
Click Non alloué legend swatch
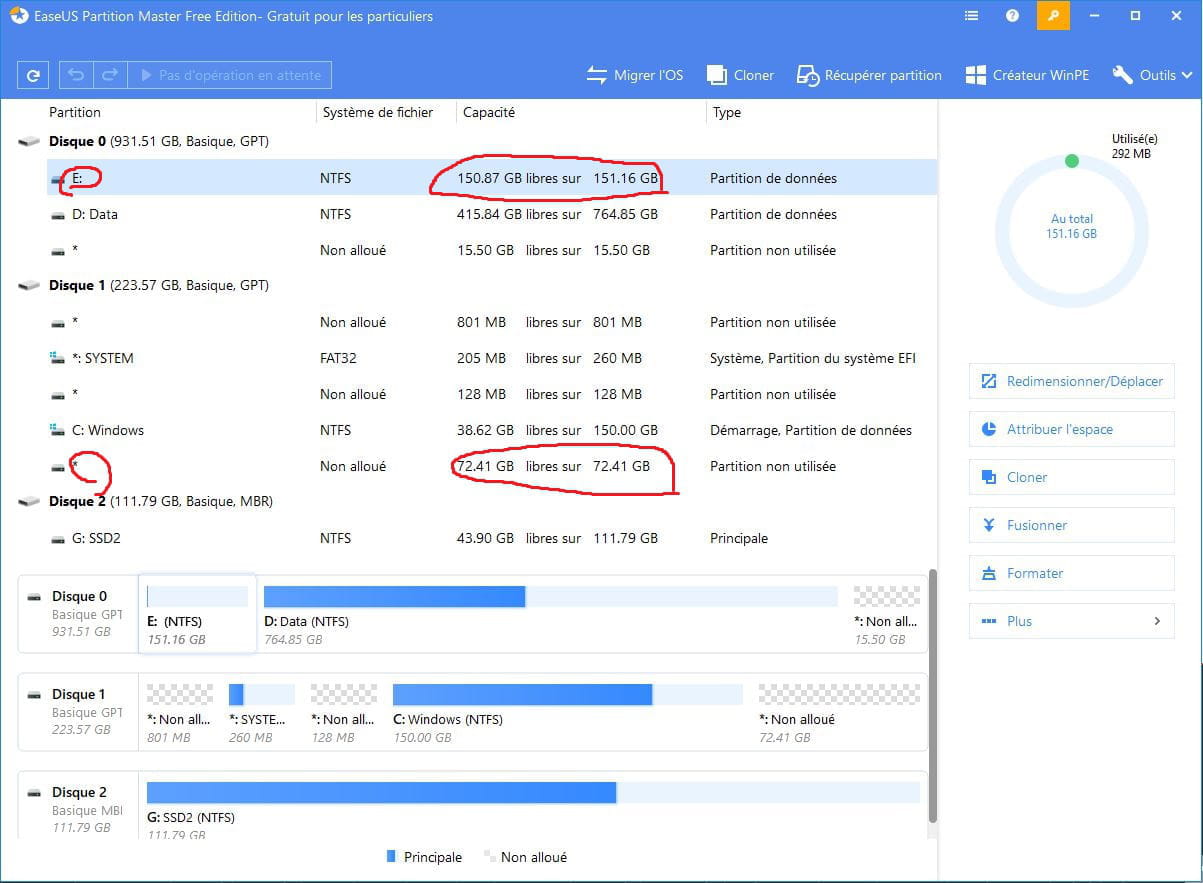pyautogui.click(x=489, y=857)
